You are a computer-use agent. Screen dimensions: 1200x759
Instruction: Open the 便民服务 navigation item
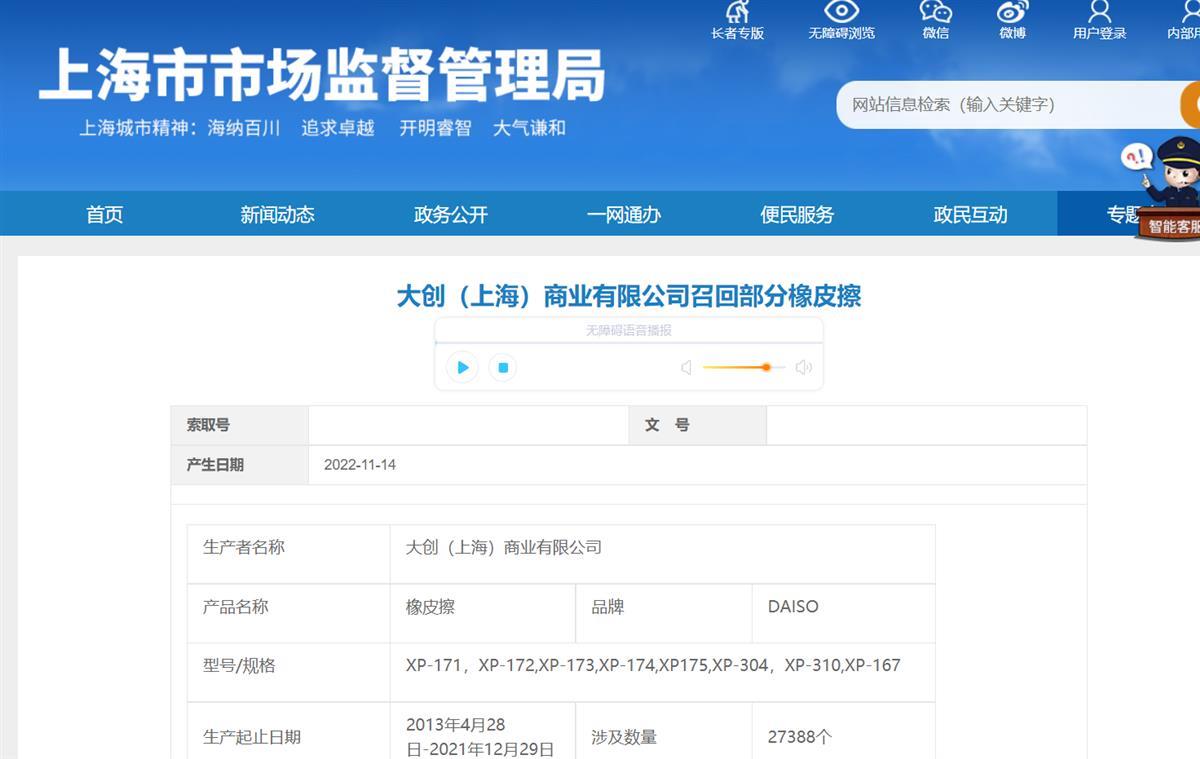click(x=797, y=215)
